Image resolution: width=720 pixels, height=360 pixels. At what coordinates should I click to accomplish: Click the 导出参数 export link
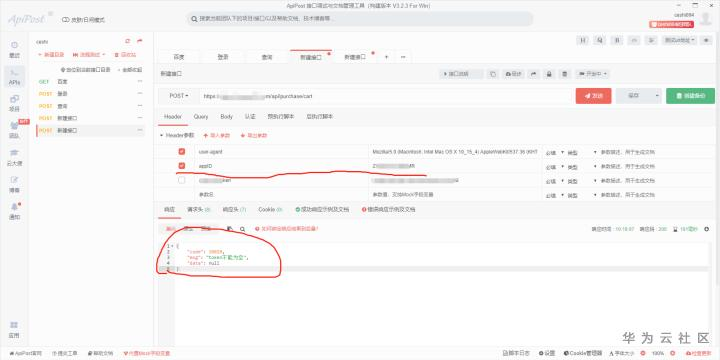click(x=253, y=135)
